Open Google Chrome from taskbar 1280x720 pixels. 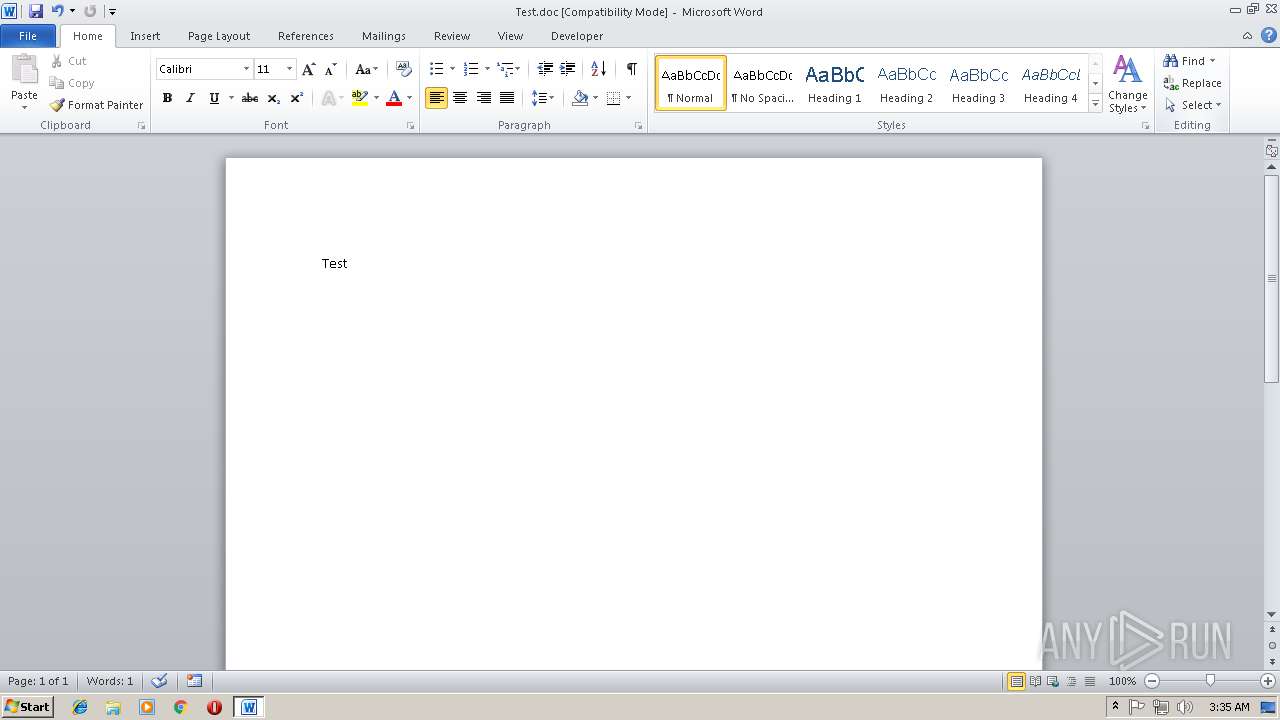pos(181,707)
